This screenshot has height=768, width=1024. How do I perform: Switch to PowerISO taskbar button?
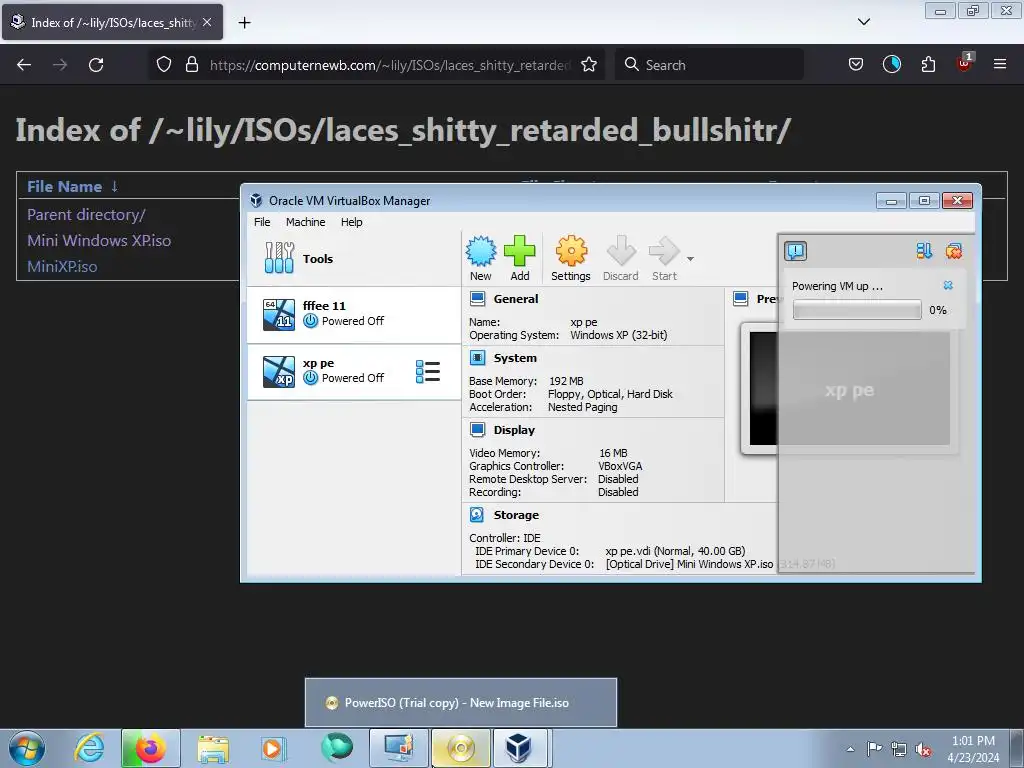460,748
